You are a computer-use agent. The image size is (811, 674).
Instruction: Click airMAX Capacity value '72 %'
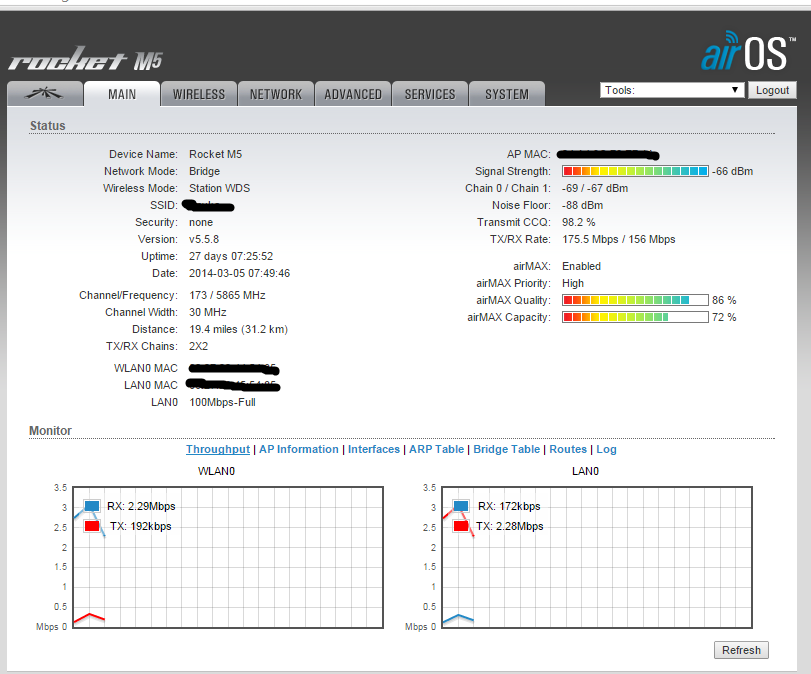724,318
